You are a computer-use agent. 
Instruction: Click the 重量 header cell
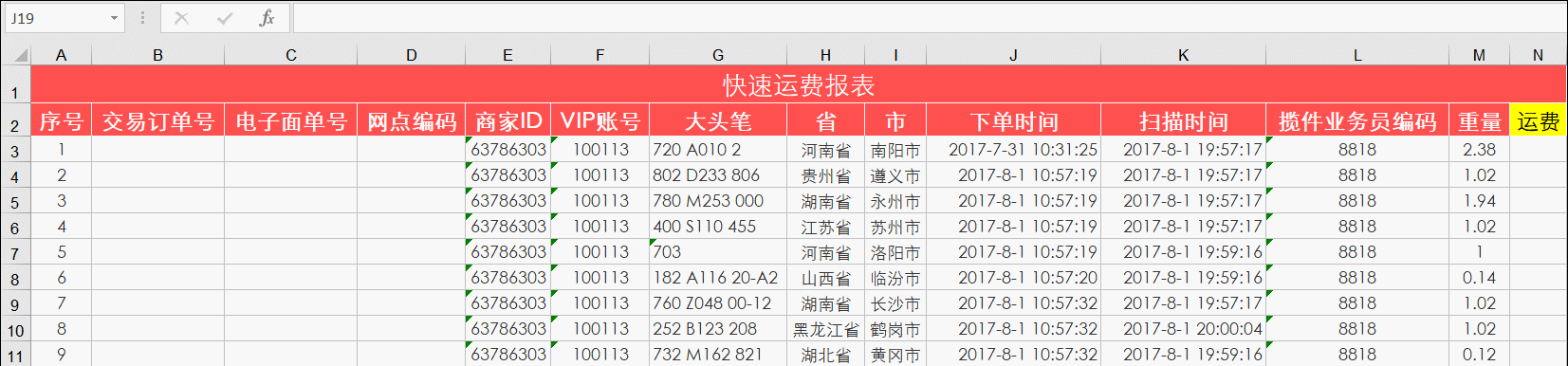(1479, 120)
